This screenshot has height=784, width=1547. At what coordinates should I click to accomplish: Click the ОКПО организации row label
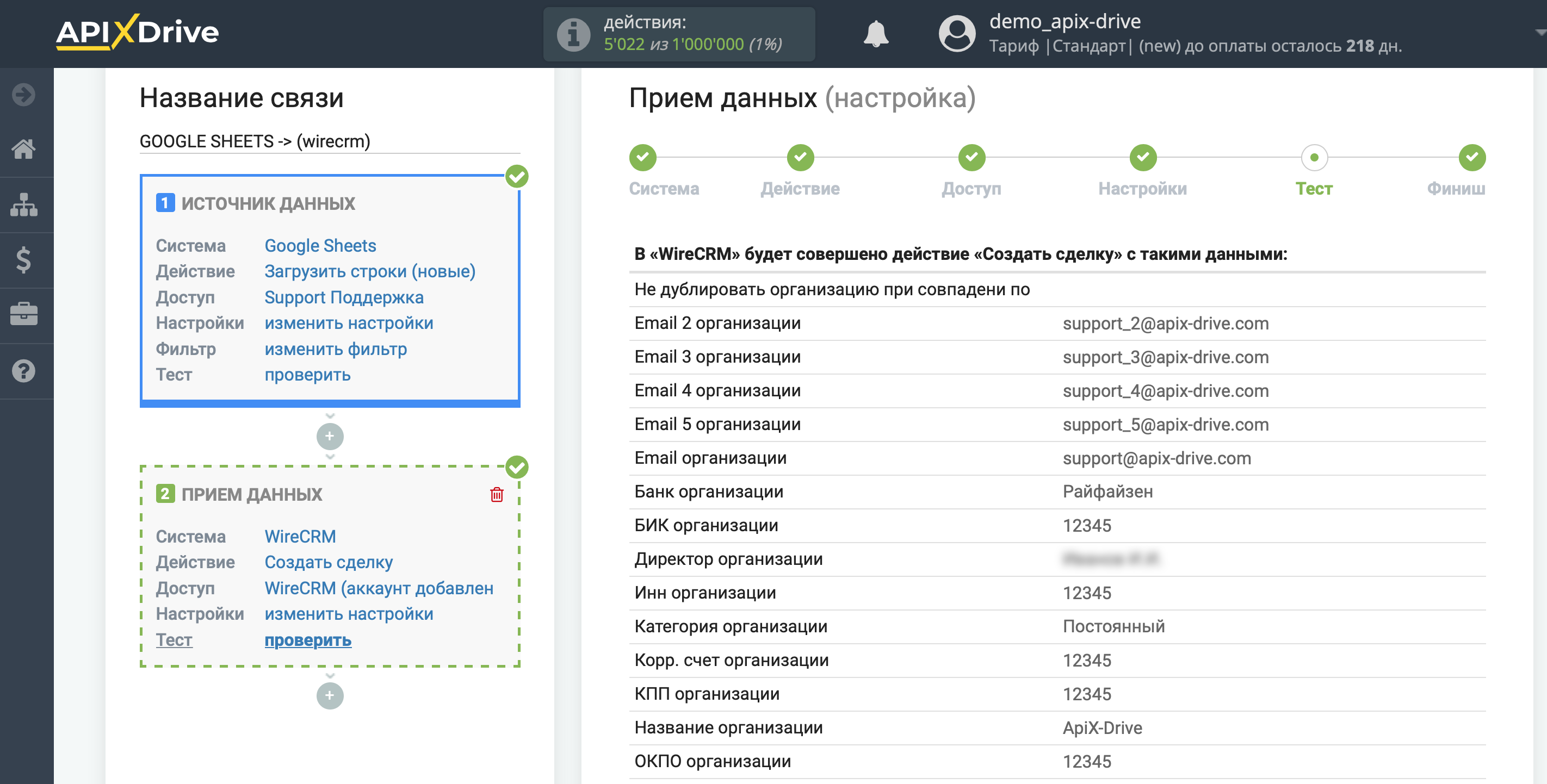[x=712, y=761]
